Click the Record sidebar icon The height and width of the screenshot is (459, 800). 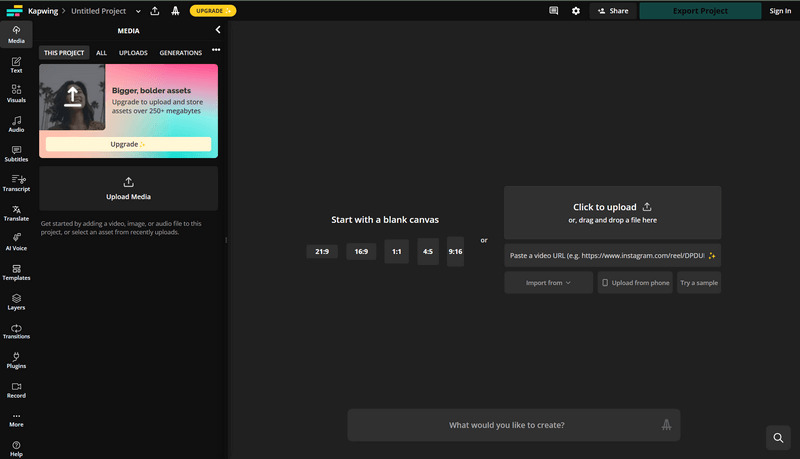(16, 390)
